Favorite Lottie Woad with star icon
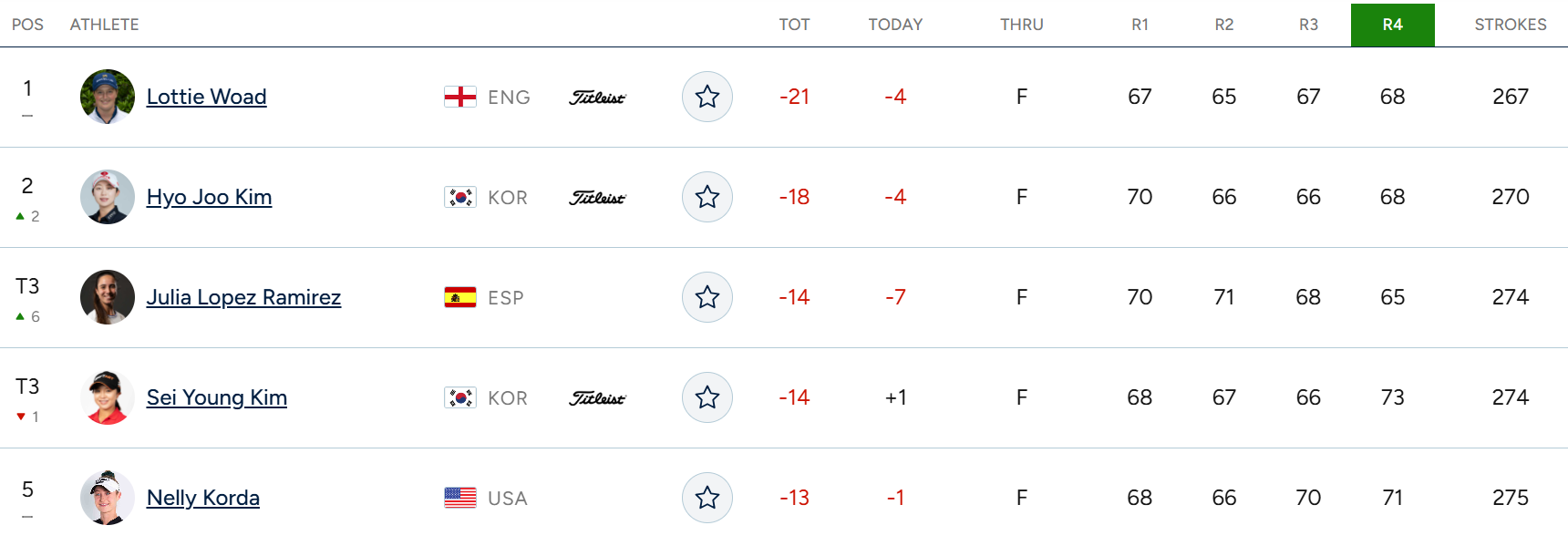 (x=707, y=97)
